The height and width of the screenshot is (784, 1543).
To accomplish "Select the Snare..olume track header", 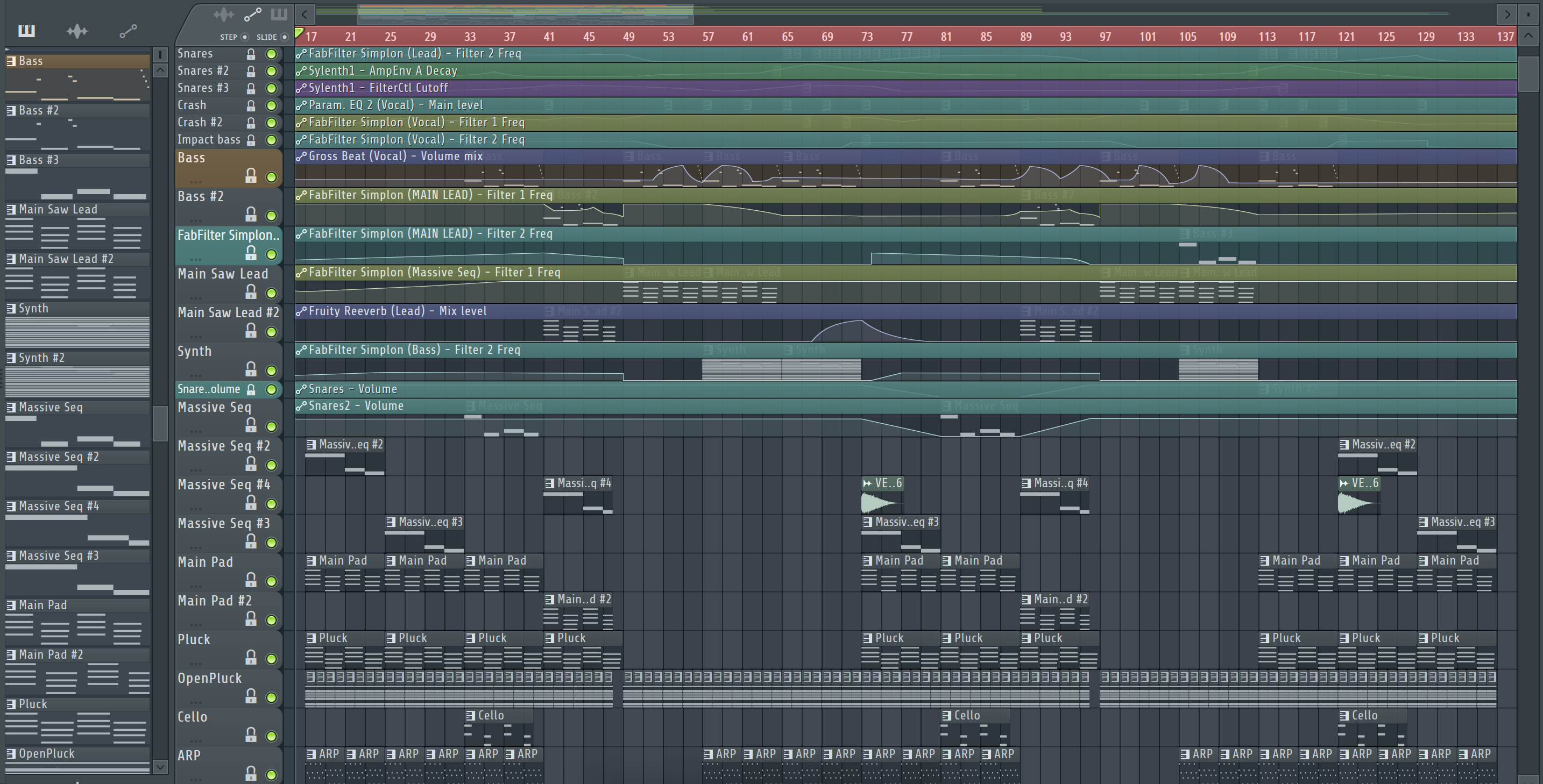I will tap(228, 390).
